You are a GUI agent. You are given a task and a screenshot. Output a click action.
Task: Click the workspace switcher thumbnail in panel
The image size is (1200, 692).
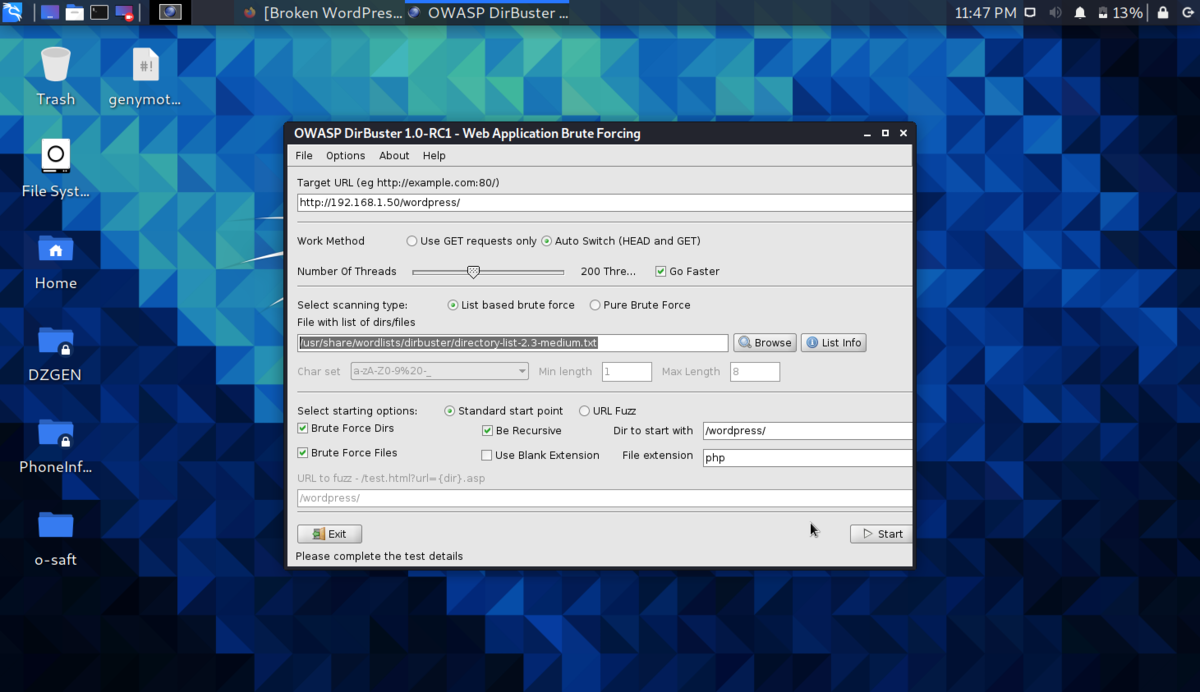[x=171, y=13]
